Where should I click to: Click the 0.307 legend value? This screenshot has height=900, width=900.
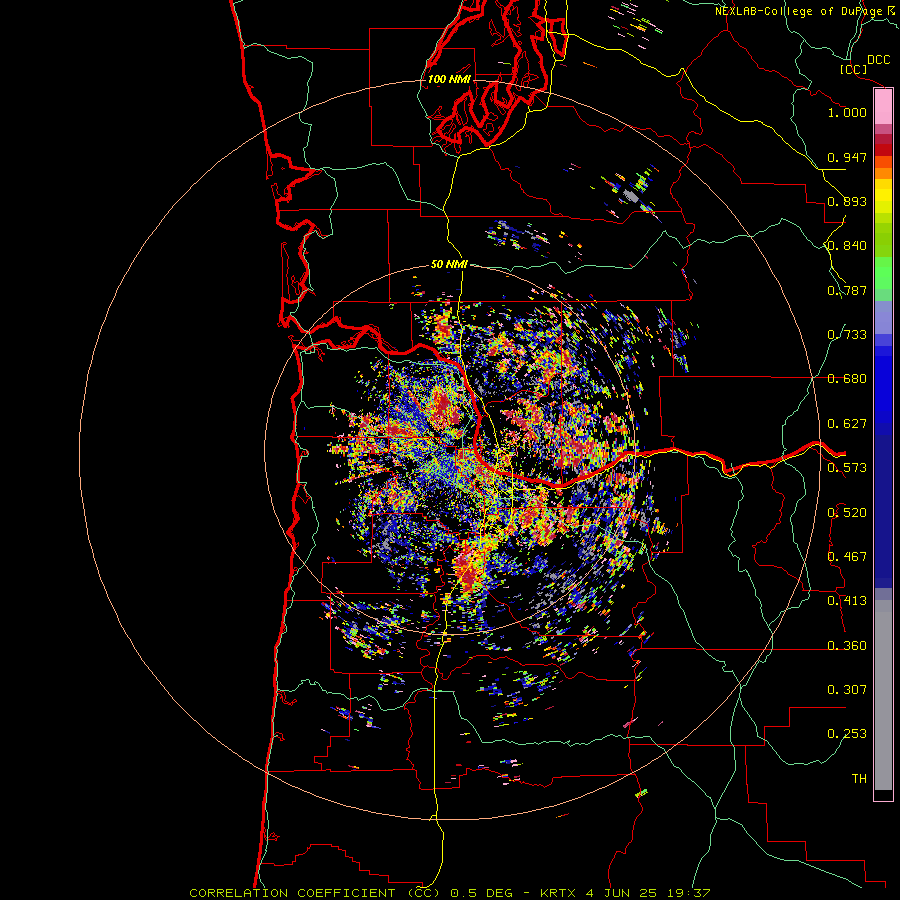pyautogui.click(x=847, y=690)
